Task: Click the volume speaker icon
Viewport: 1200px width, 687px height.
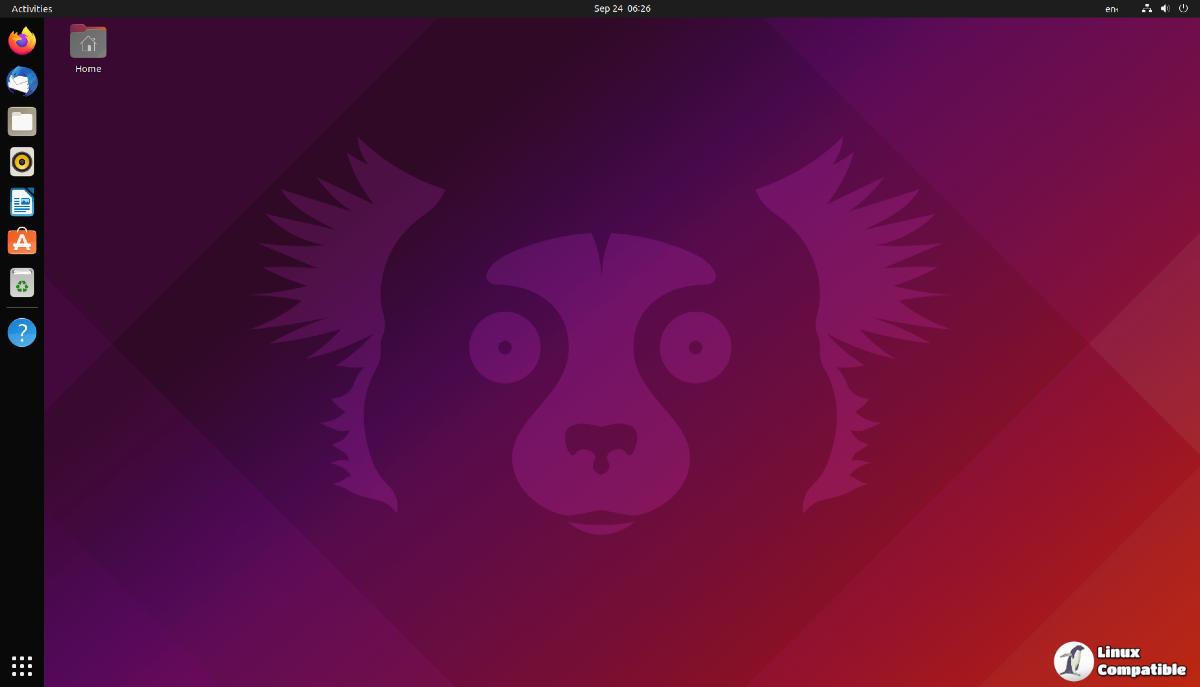Action: tap(1165, 9)
